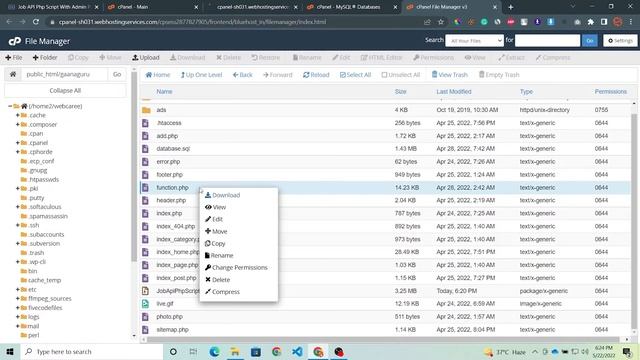Switch to the cPanel - Main browser tab
640x360 pixels.
coord(133,7)
